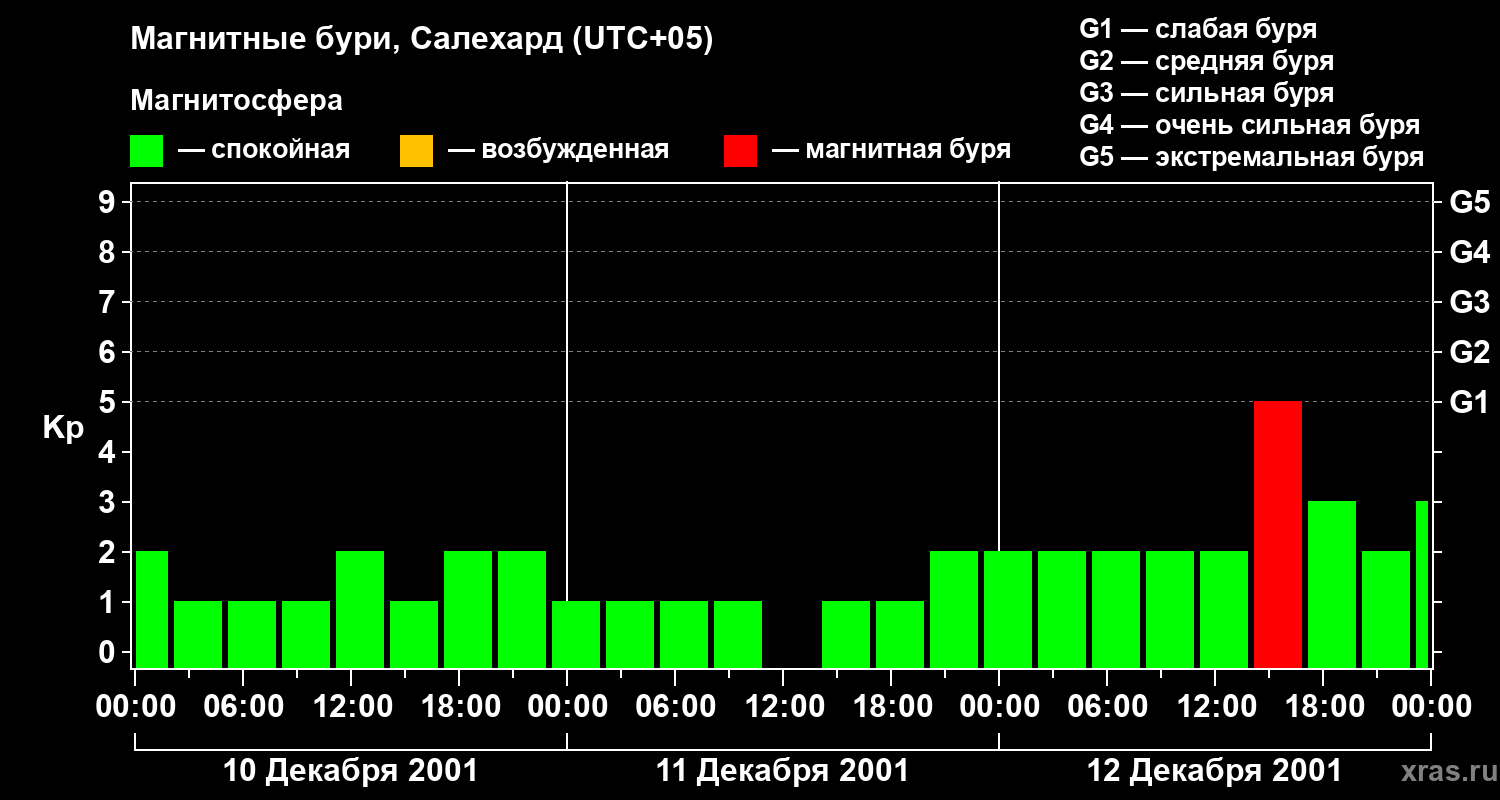This screenshot has width=1500, height=800.
Task: Select the red Kp 5 storm bar
Action: (x=1278, y=535)
